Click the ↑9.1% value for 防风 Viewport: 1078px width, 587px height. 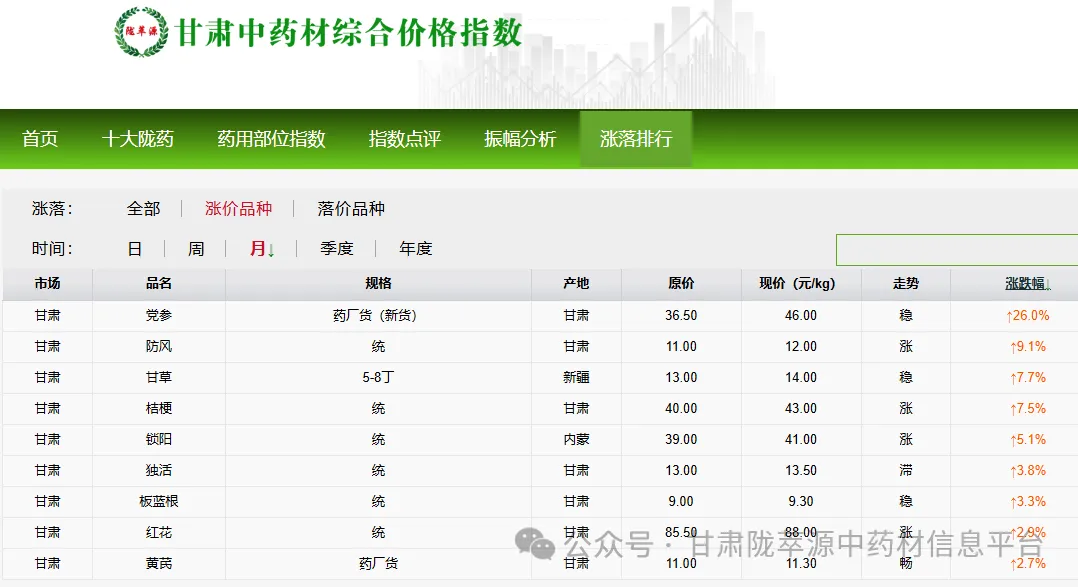coord(1028,346)
